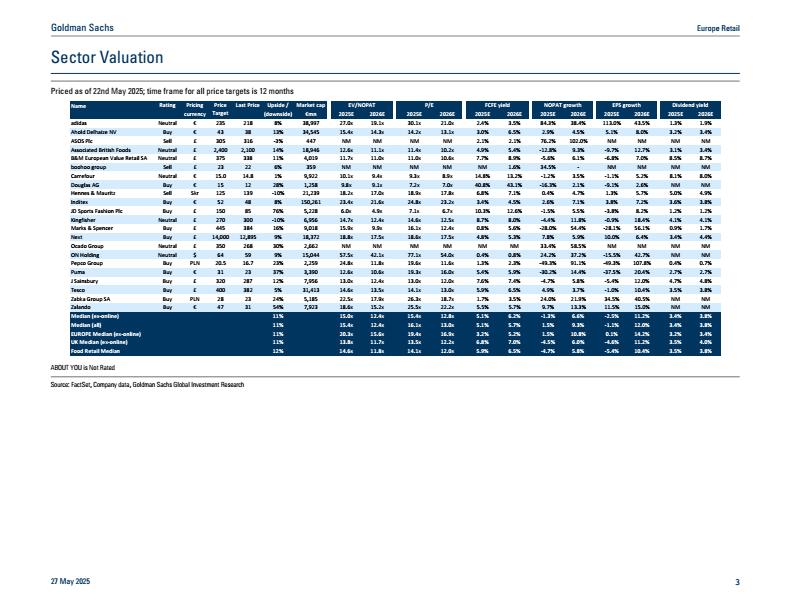The width and height of the screenshot is (792, 612).
Task: Click the 'boohoo group' row name
Action: pos(88,167)
